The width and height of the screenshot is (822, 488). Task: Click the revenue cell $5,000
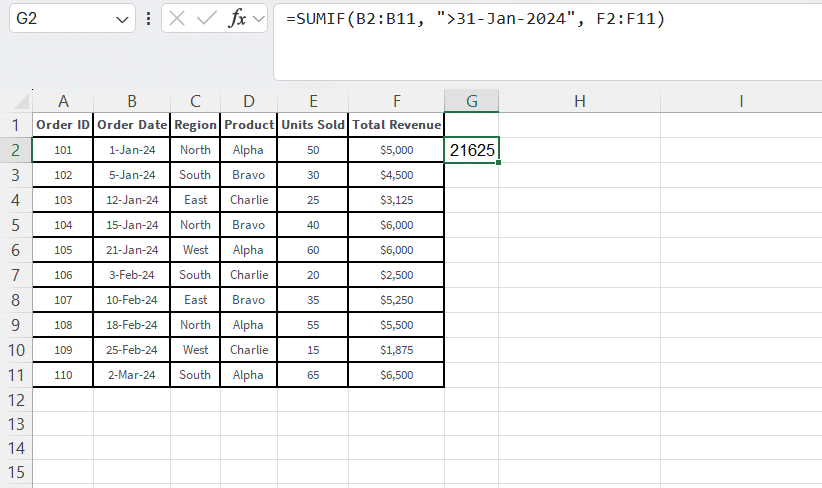(396, 150)
